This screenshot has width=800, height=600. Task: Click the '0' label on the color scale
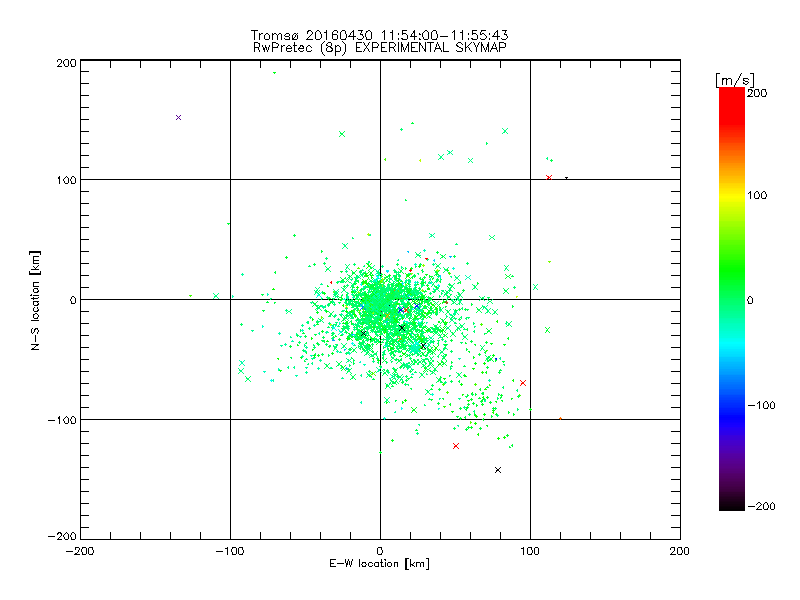[x=750, y=300]
